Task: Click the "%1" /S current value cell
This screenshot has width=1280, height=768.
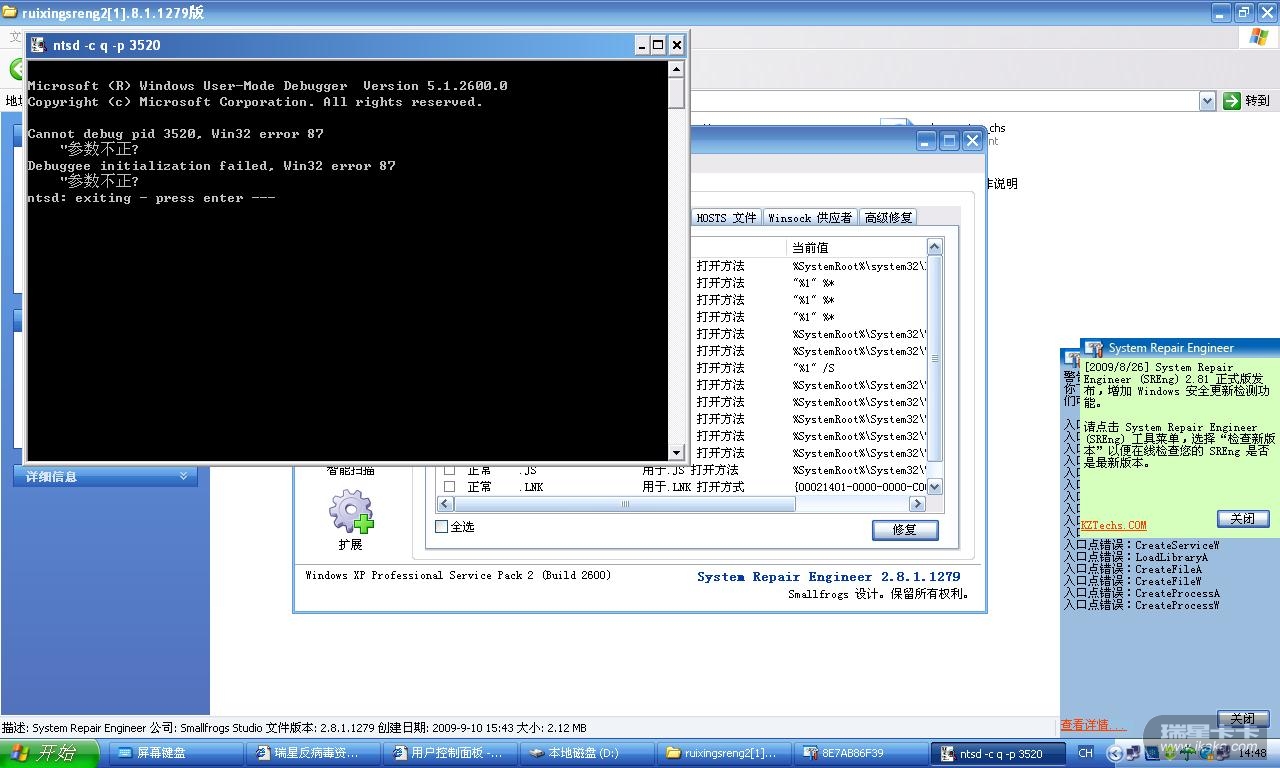Action: click(x=813, y=368)
